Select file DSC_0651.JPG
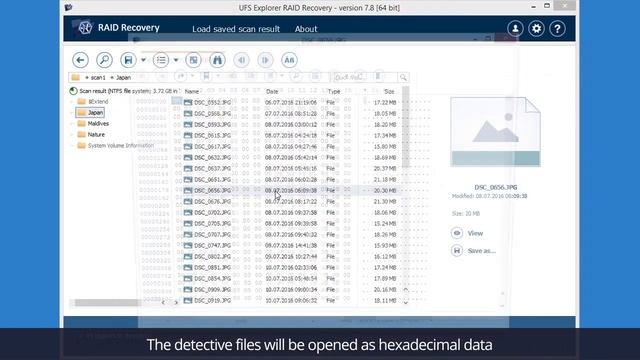640x360 pixels. pyautogui.click(x=212, y=180)
